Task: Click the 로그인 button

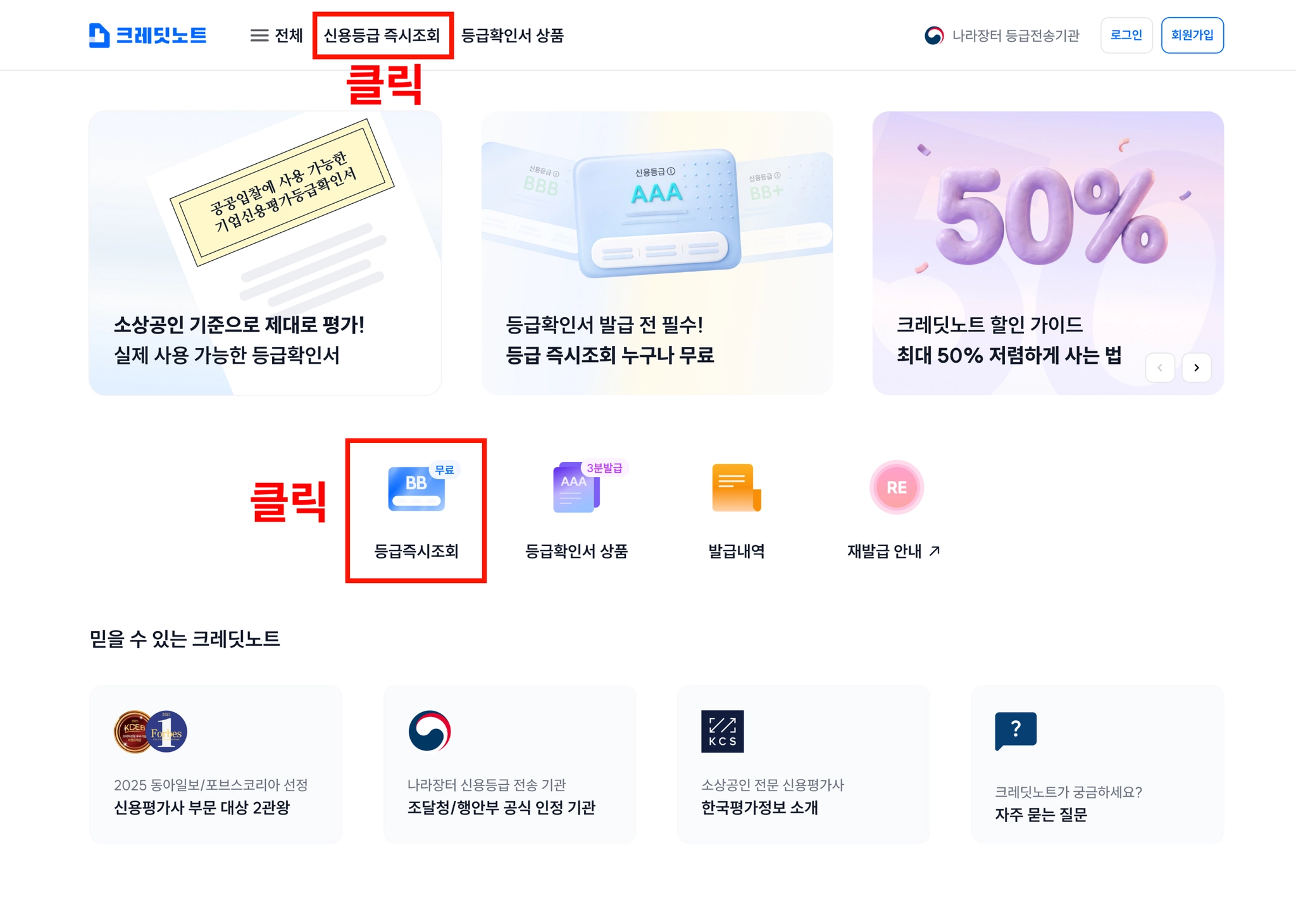Action: [1126, 35]
